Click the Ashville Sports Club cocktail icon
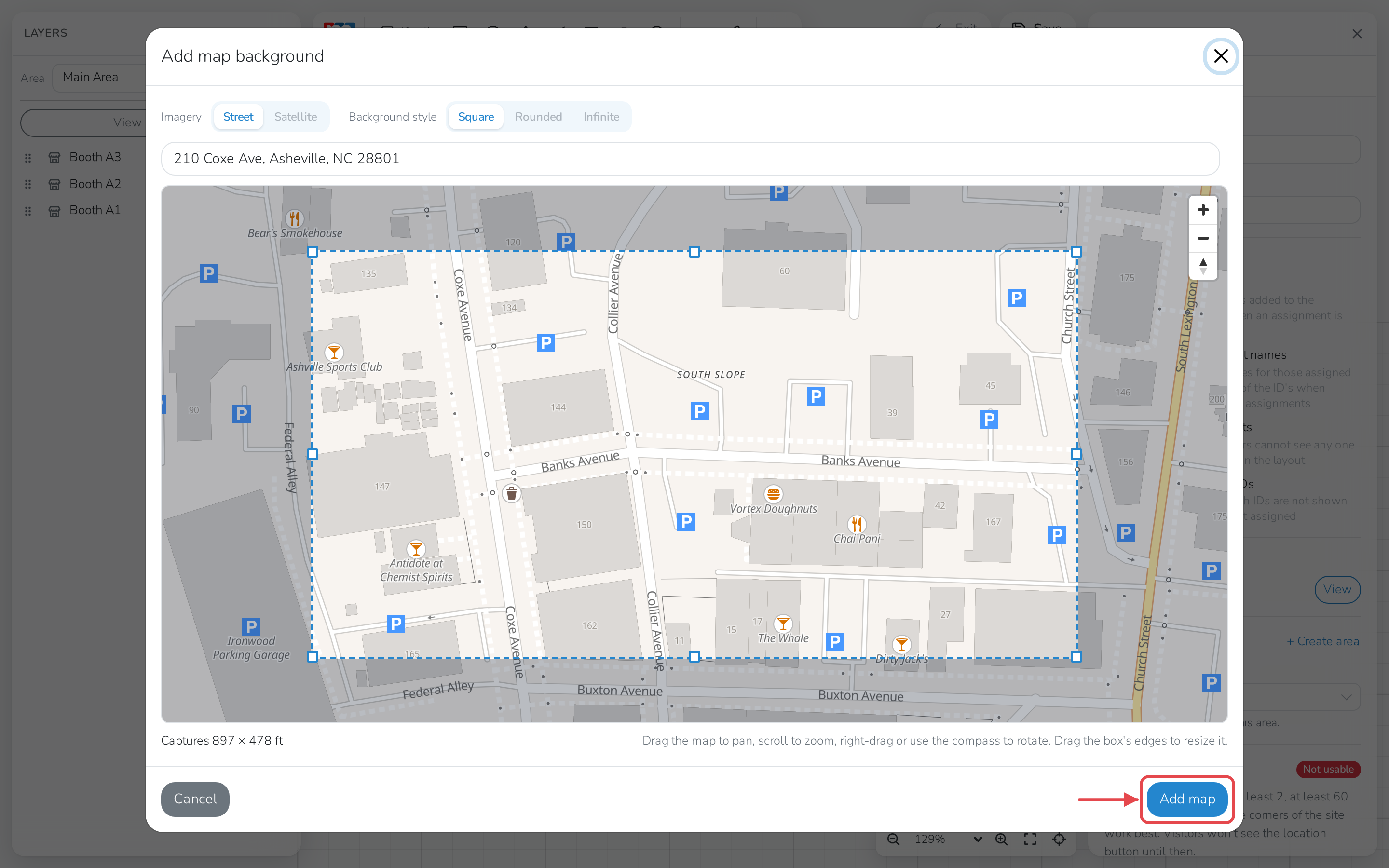Viewport: 1389px width, 868px height. click(x=334, y=352)
